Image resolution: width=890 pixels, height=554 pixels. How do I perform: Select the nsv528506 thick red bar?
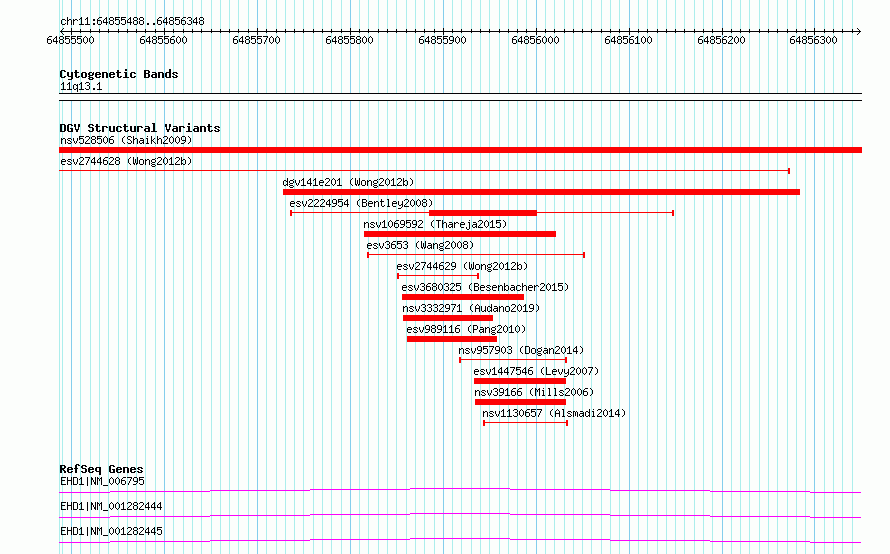pyautogui.click(x=460, y=150)
